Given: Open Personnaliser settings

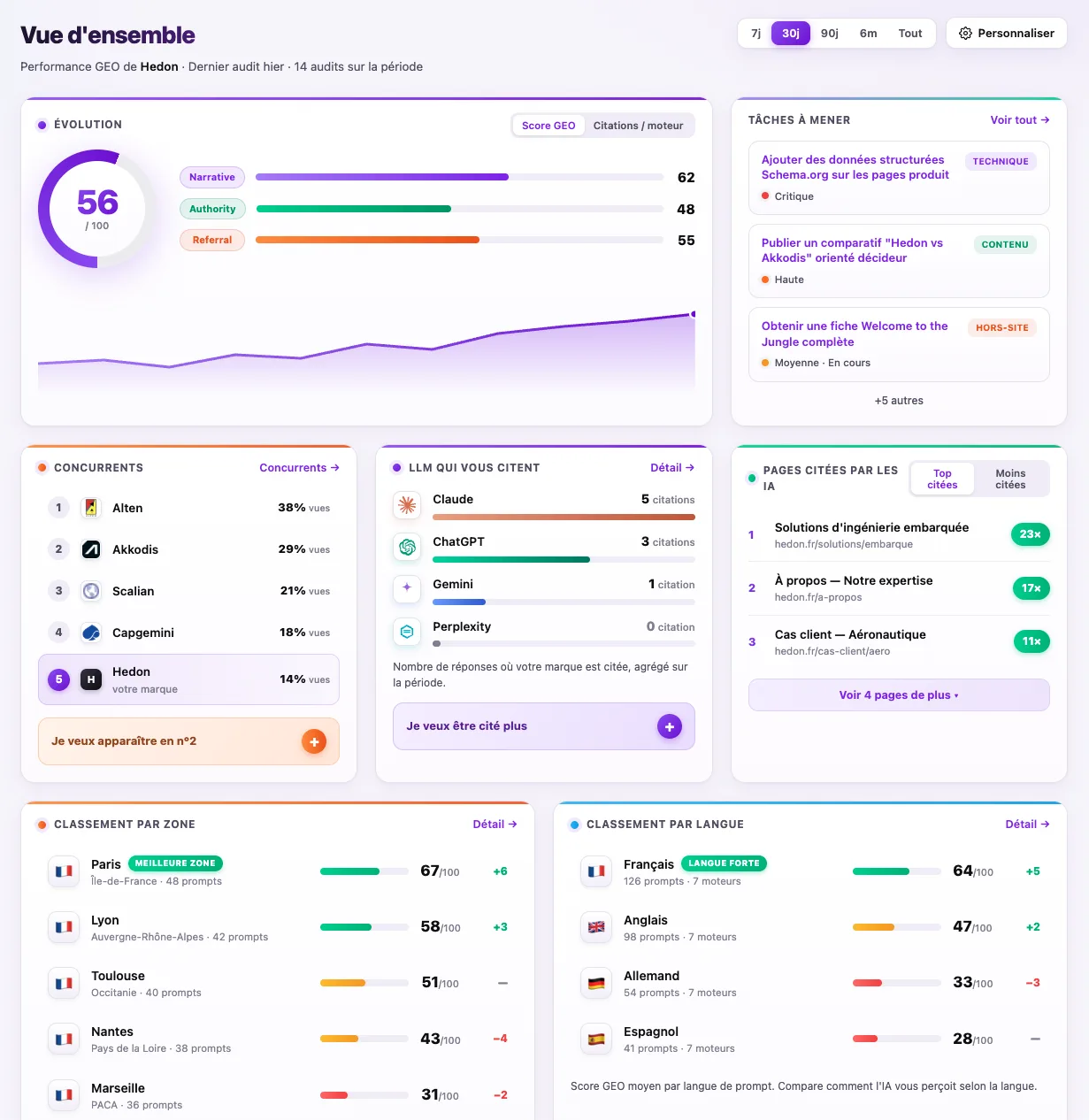Looking at the screenshot, I should pos(1007,34).
